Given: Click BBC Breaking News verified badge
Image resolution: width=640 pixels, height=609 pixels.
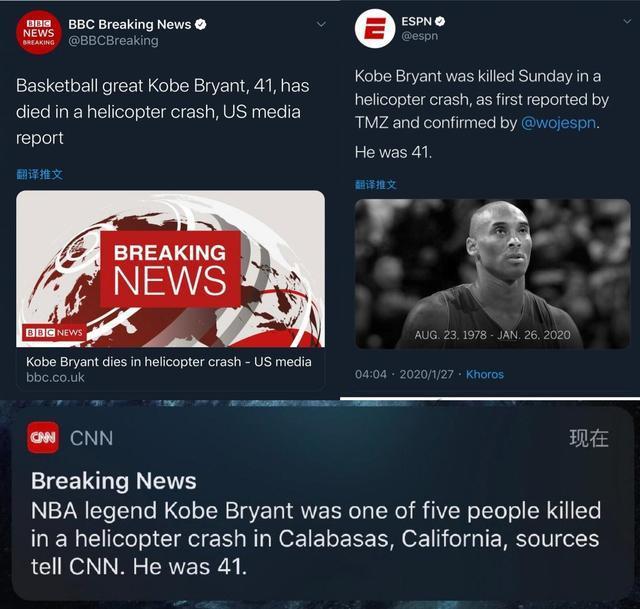Looking at the screenshot, I should pyautogui.click(x=200, y=24).
